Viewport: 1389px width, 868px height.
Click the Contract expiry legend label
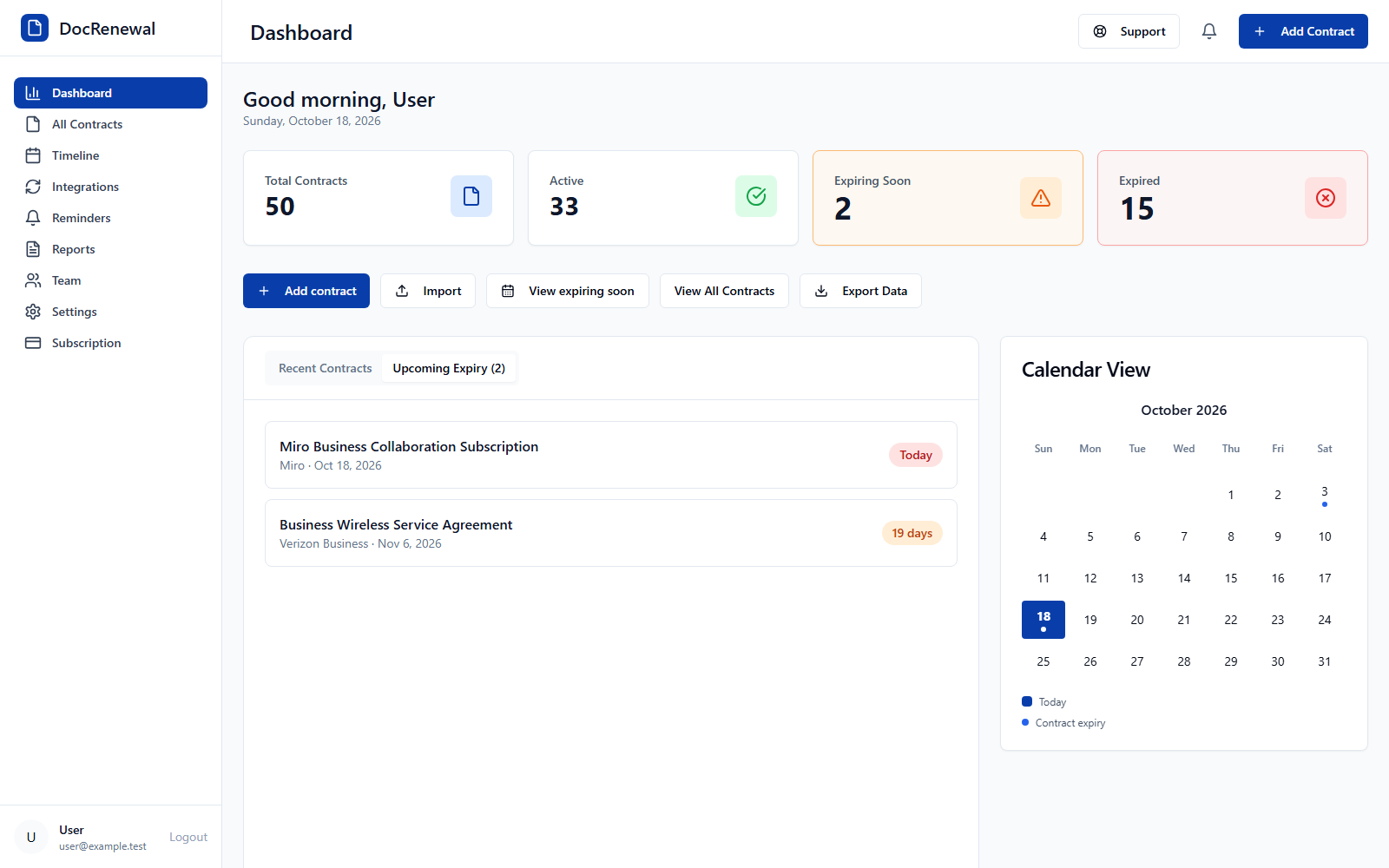point(1070,723)
